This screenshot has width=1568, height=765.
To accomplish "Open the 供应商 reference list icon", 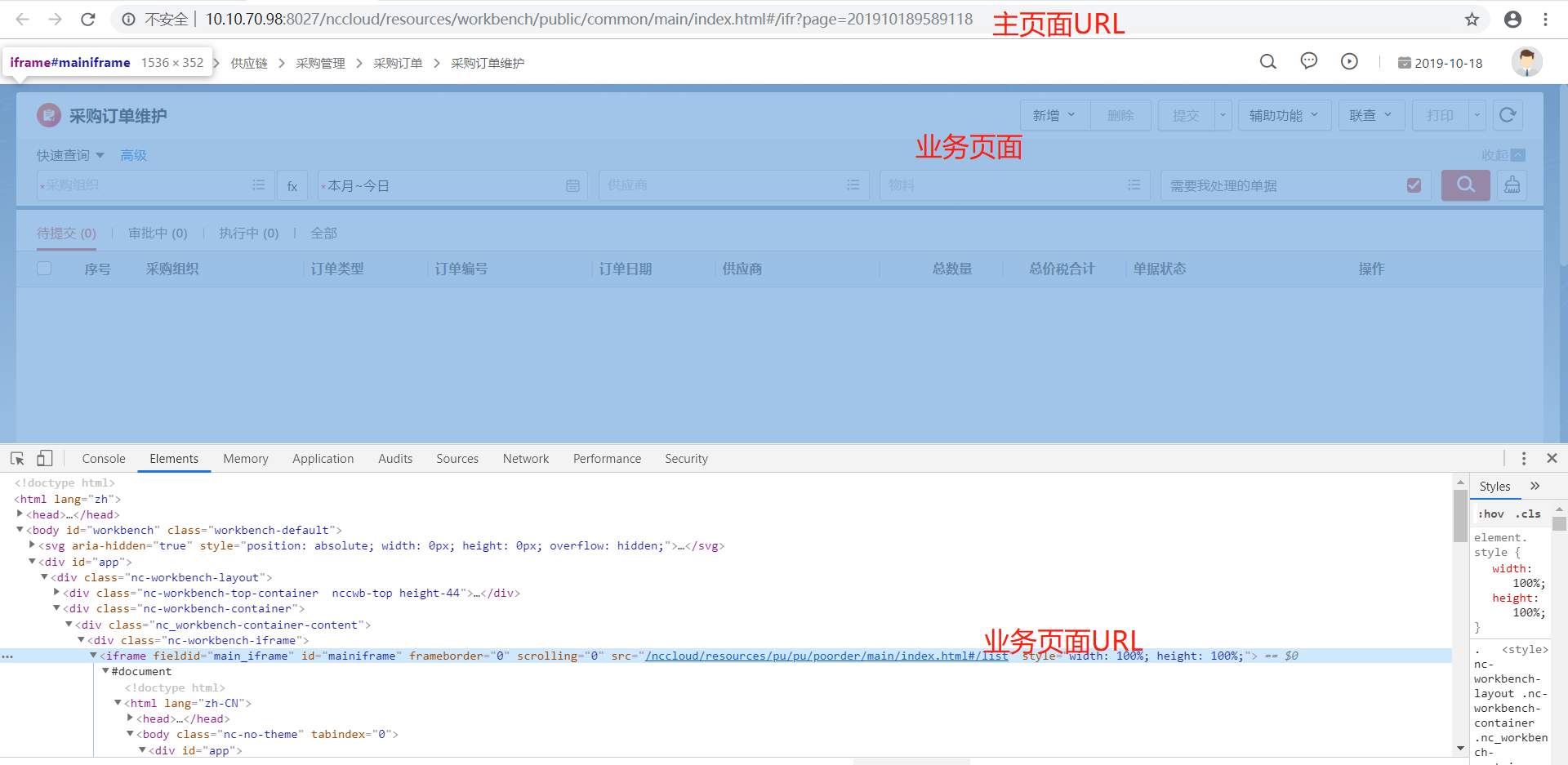I will (853, 185).
